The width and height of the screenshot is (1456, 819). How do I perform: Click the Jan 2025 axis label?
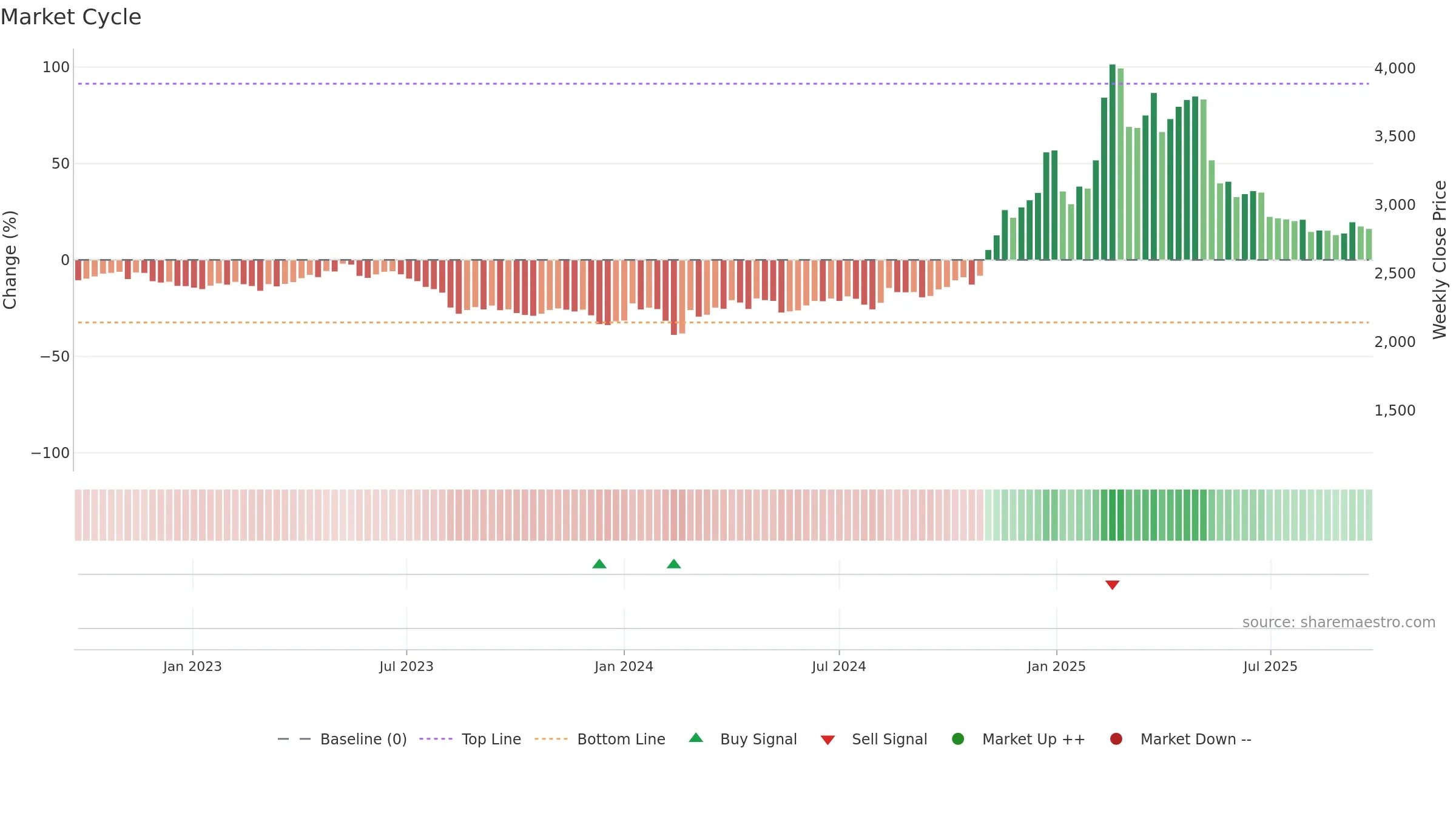click(x=1056, y=666)
